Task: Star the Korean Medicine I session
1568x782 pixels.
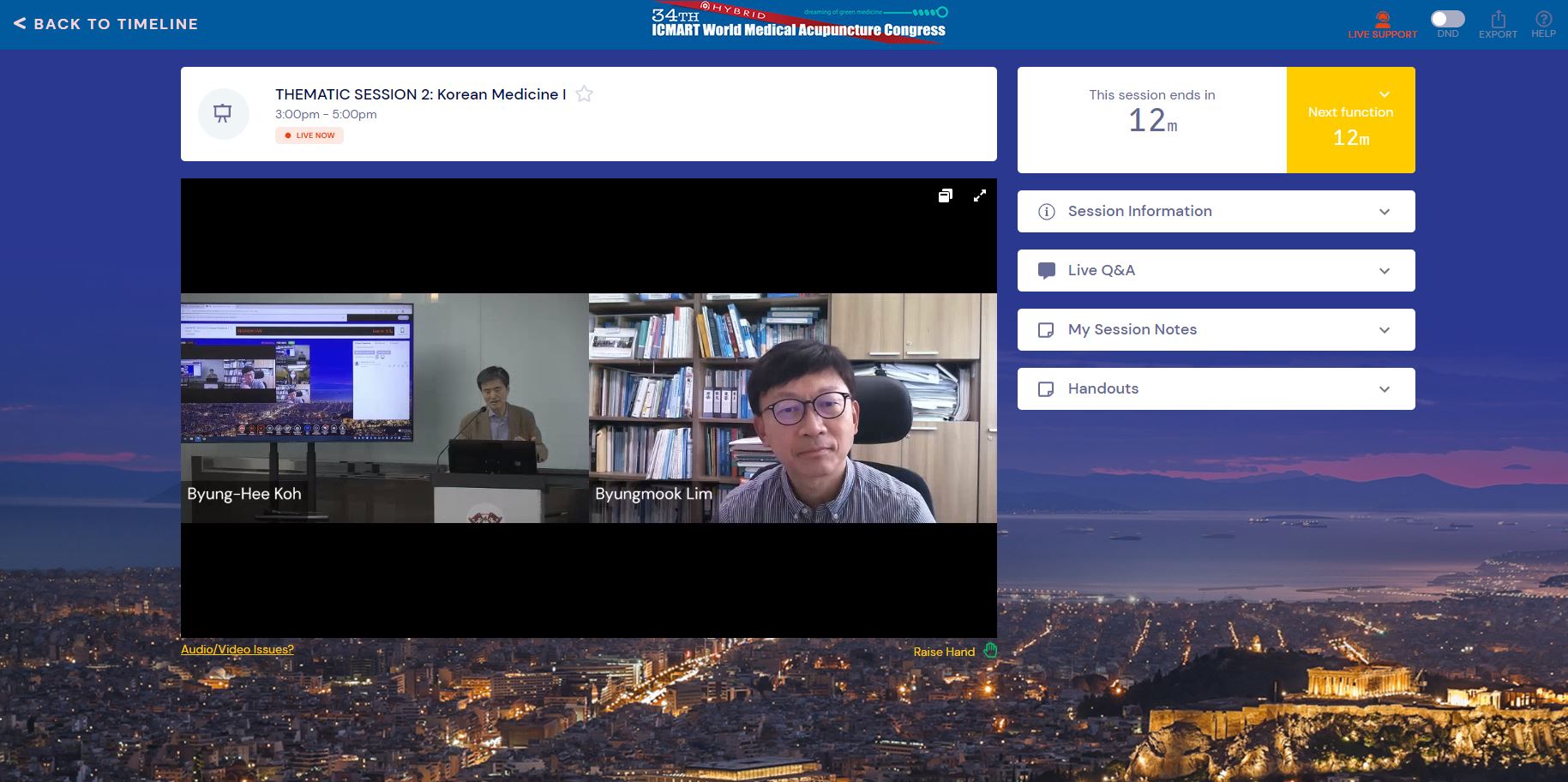Action: [584, 94]
